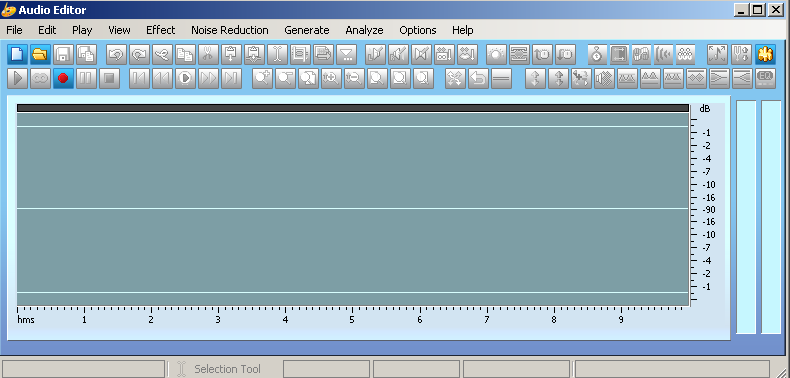Click the Save floppy disk icon
This screenshot has width=790, height=378.
pyautogui.click(x=63, y=54)
